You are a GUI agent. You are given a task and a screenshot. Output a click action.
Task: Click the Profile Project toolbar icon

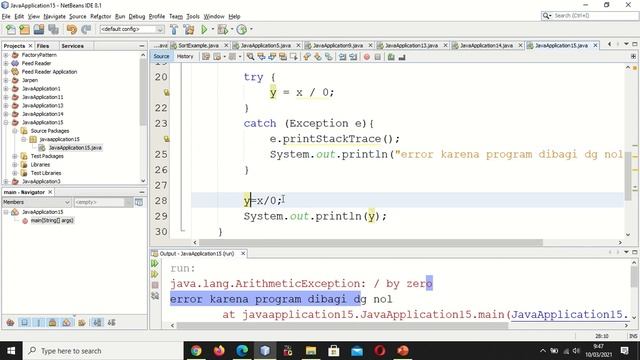point(242,29)
